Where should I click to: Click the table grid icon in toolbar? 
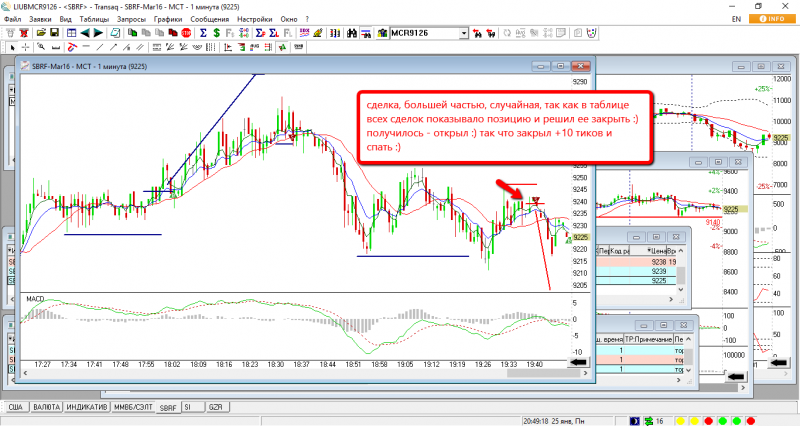71,33
